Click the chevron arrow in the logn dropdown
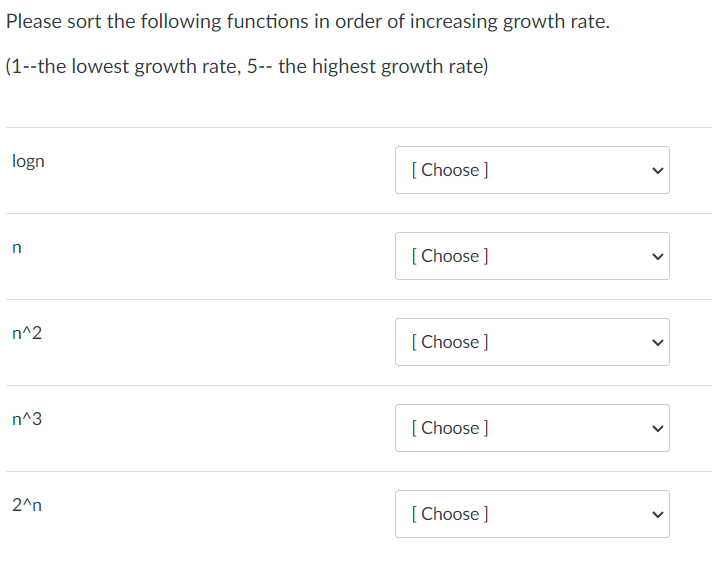The width and height of the screenshot is (712, 562). pos(656,170)
